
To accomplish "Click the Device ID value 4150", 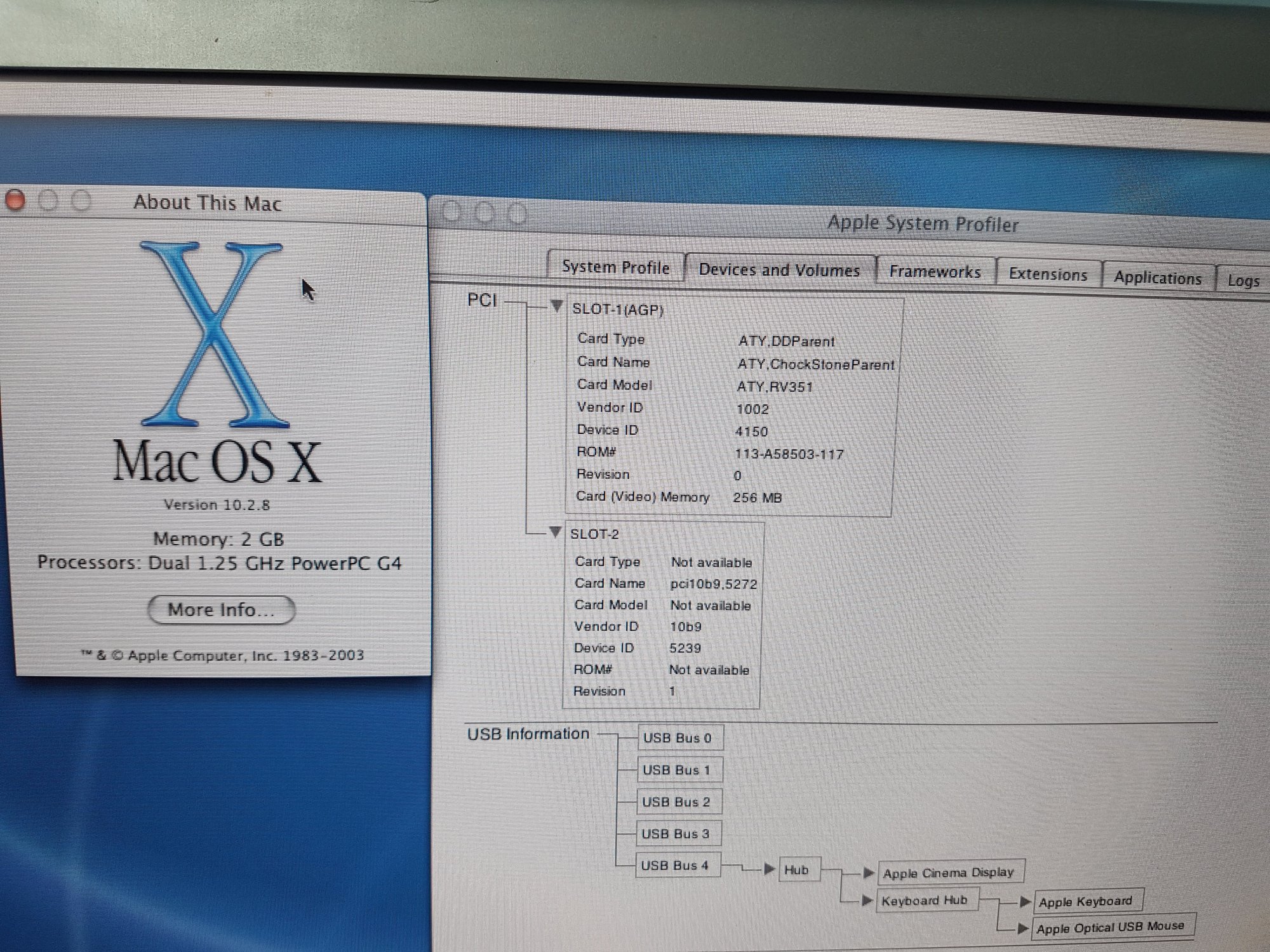I will [x=752, y=432].
